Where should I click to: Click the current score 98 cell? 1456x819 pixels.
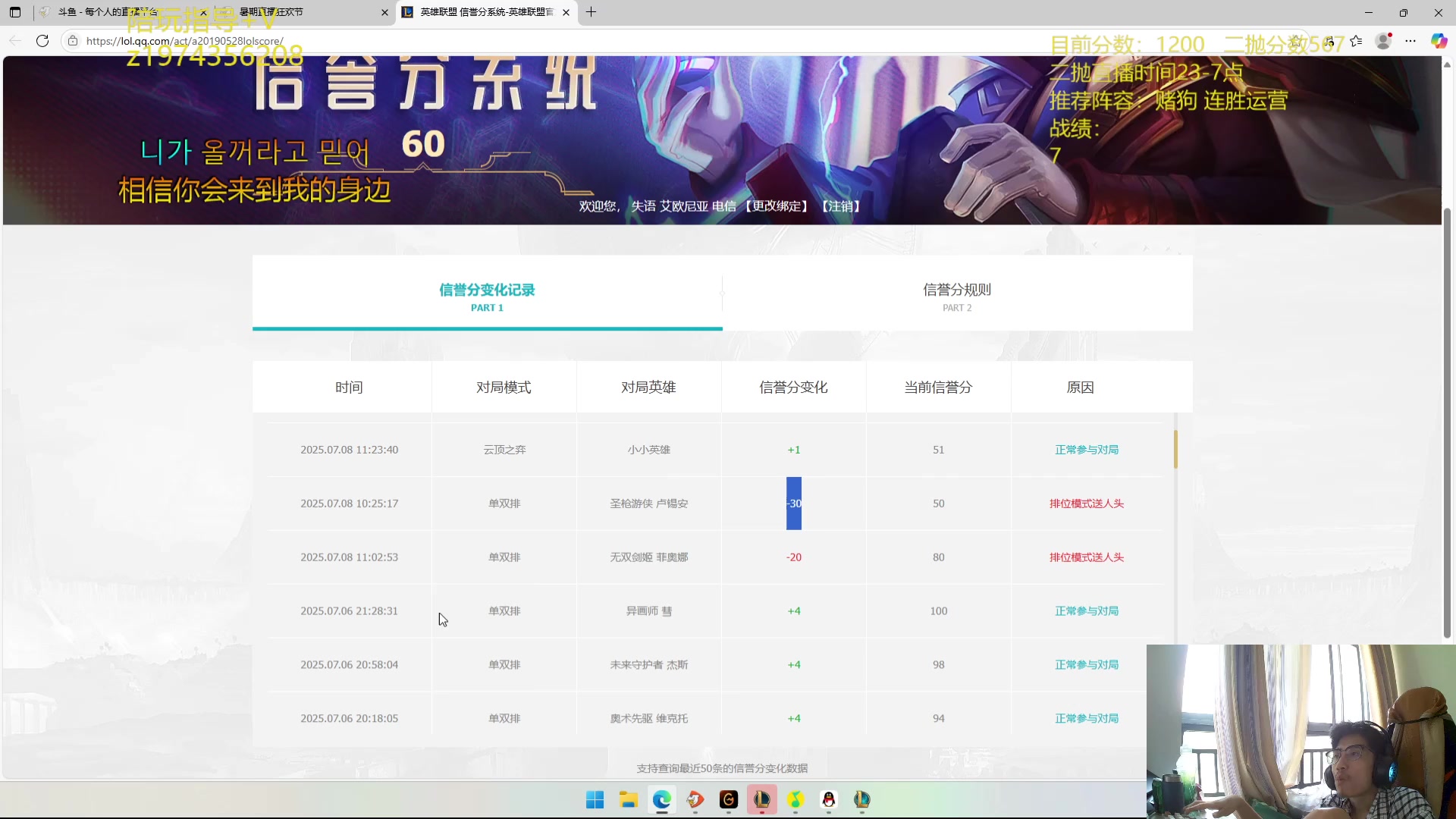[939, 665]
